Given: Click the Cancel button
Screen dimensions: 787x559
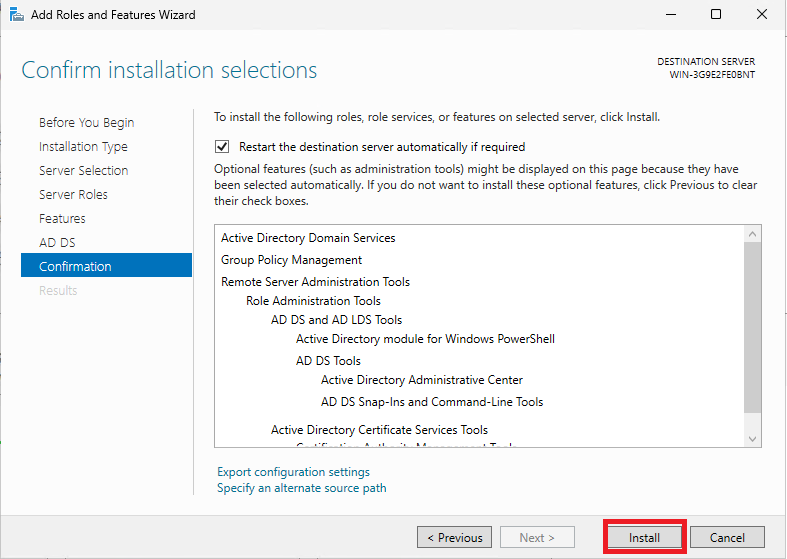Looking at the screenshot, I should pyautogui.click(x=727, y=537).
